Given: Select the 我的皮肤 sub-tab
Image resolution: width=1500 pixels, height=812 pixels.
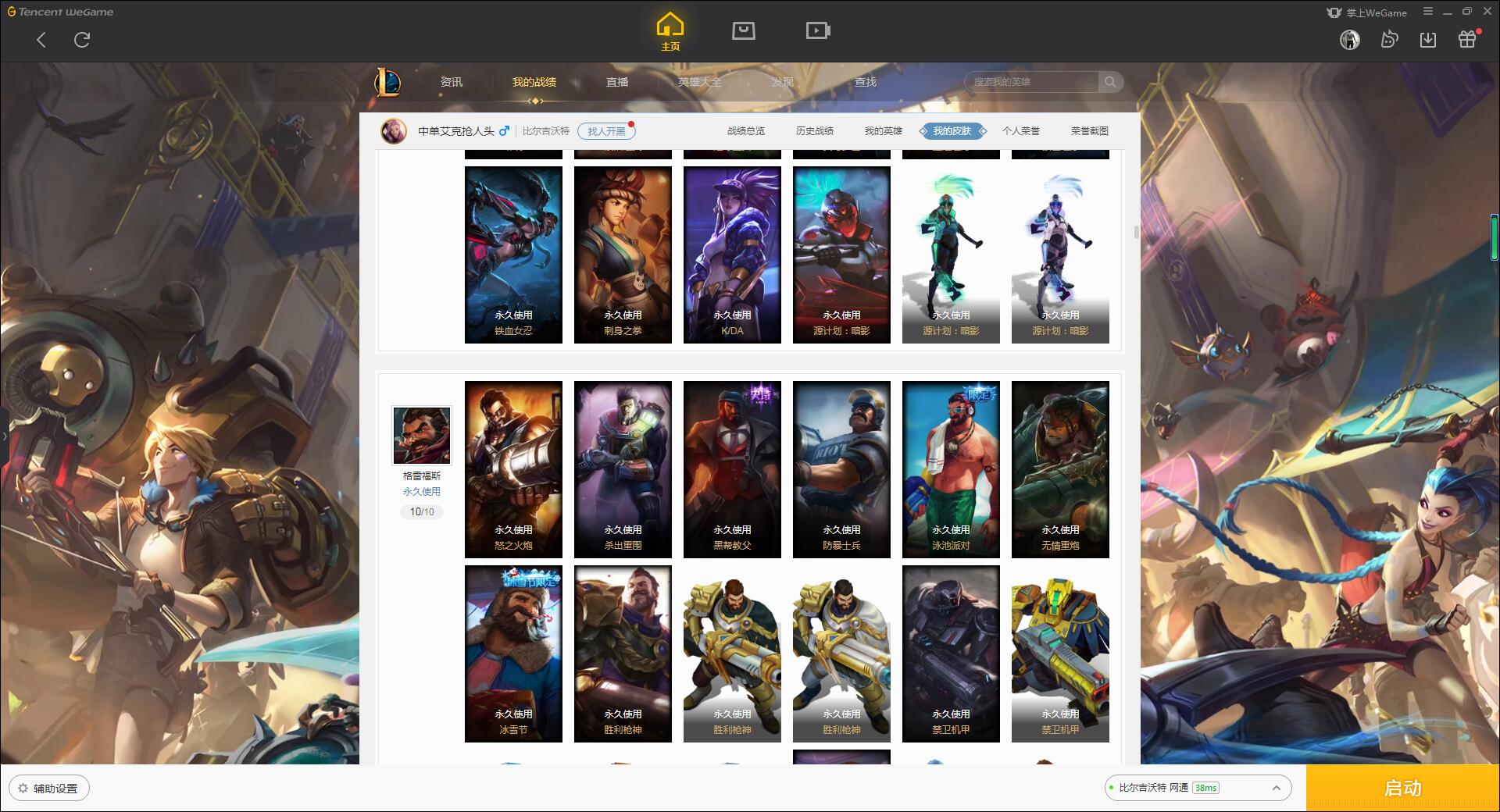Looking at the screenshot, I should coord(952,131).
